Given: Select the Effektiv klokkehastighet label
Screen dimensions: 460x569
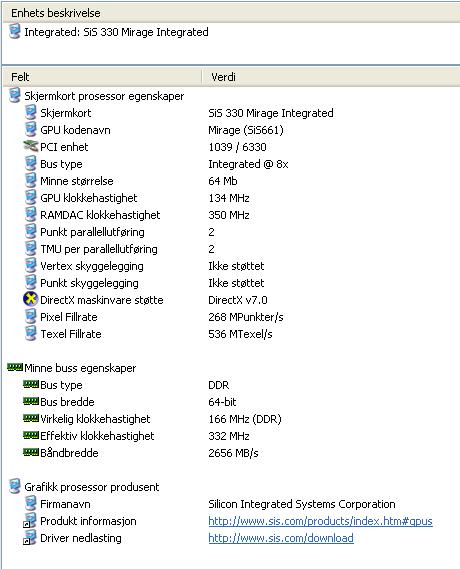Looking at the screenshot, I should [97, 436].
